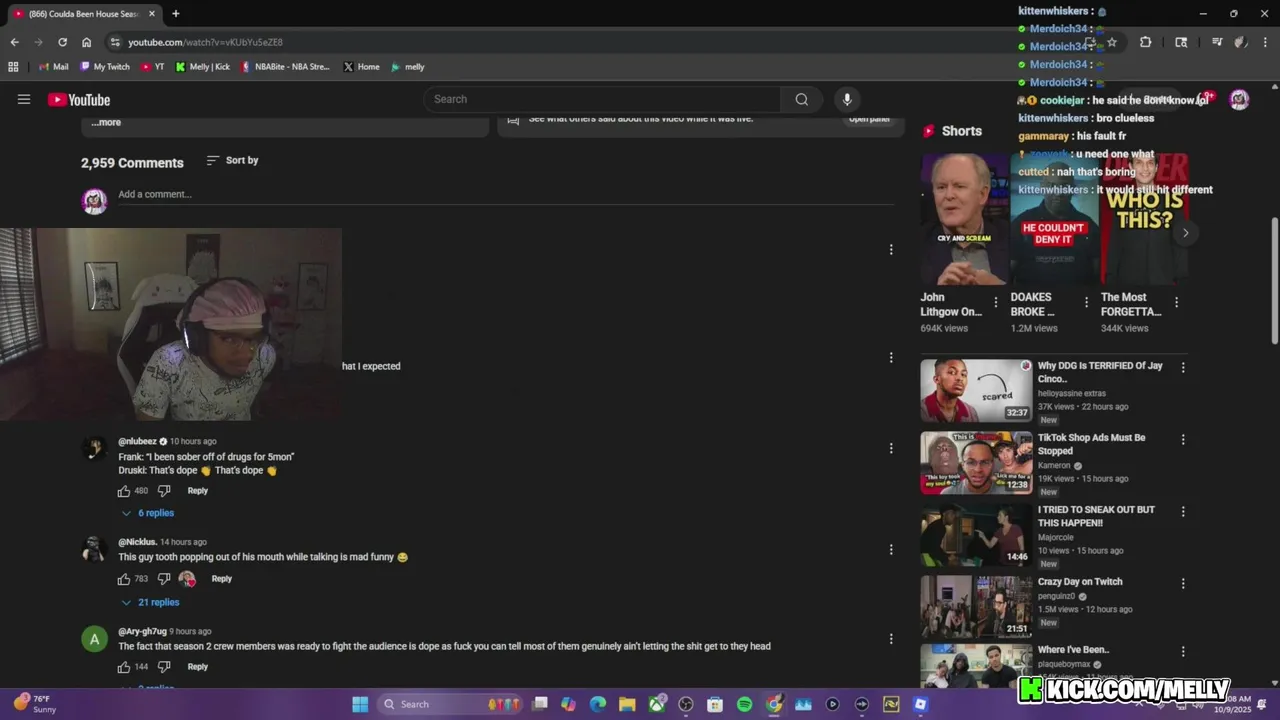Open Chrome extensions puzzle icon

[1145, 42]
